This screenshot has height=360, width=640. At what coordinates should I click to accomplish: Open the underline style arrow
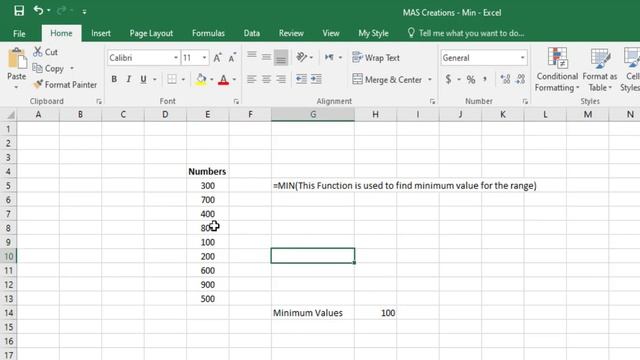point(155,79)
